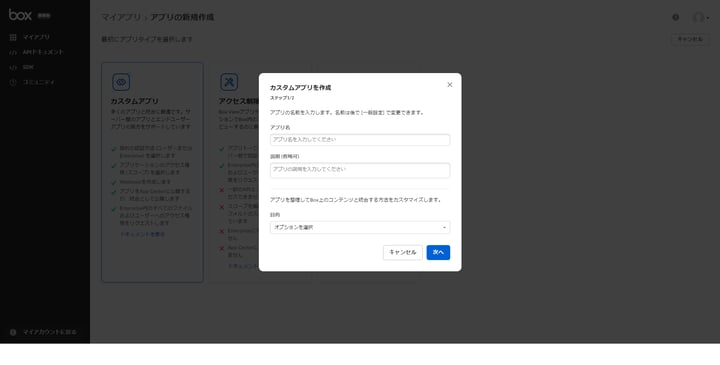Click the box logo in sidebar
720x365 pixels.
point(20,15)
